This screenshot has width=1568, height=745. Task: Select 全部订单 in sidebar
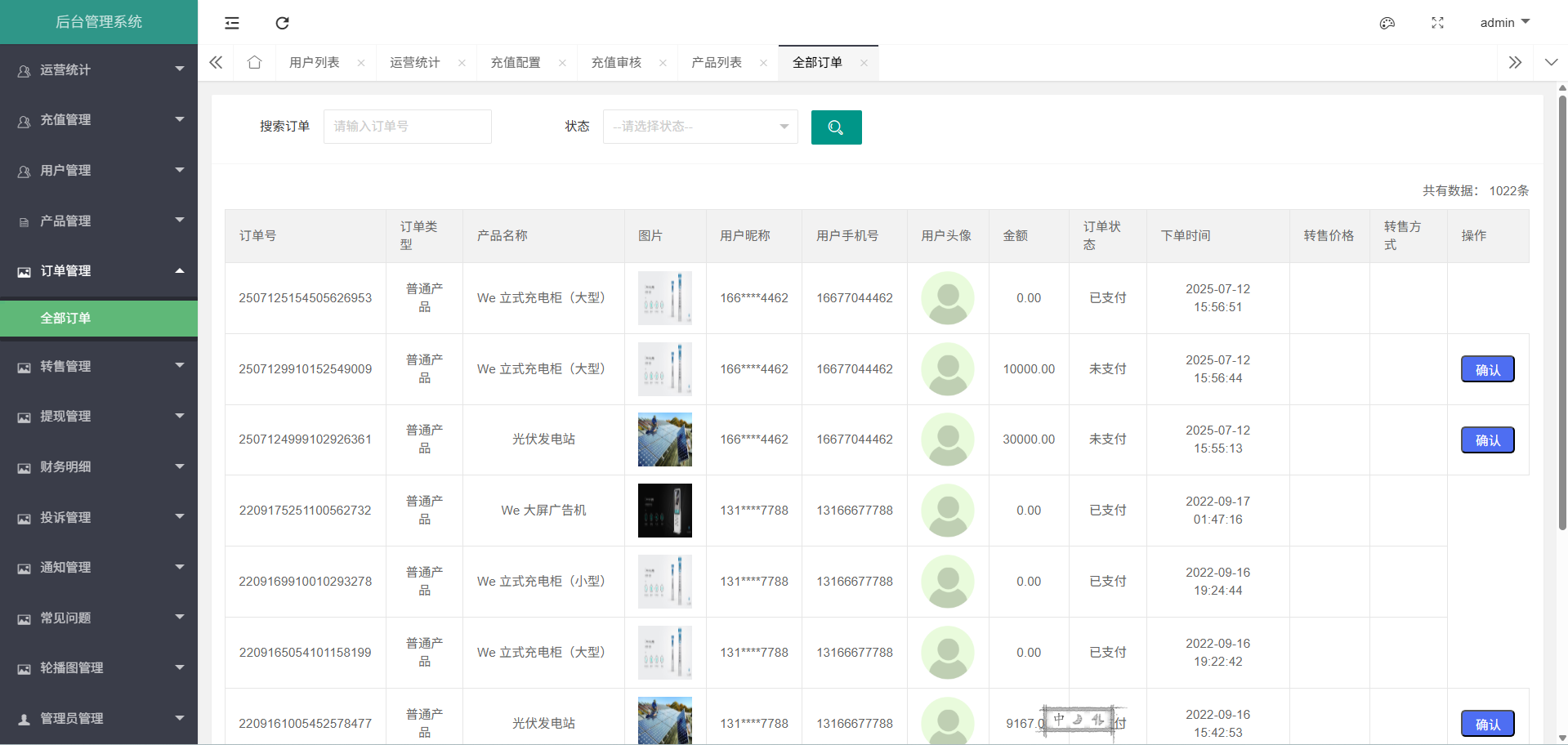click(99, 319)
